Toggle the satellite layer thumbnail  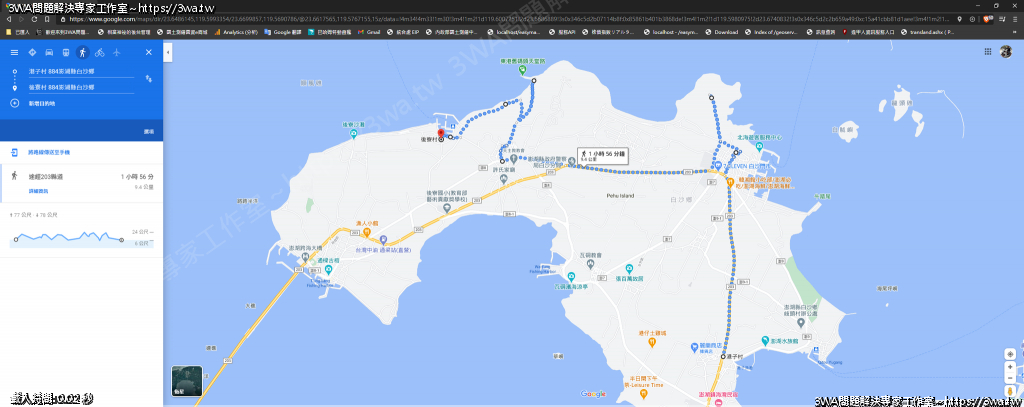[x=187, y=379]
